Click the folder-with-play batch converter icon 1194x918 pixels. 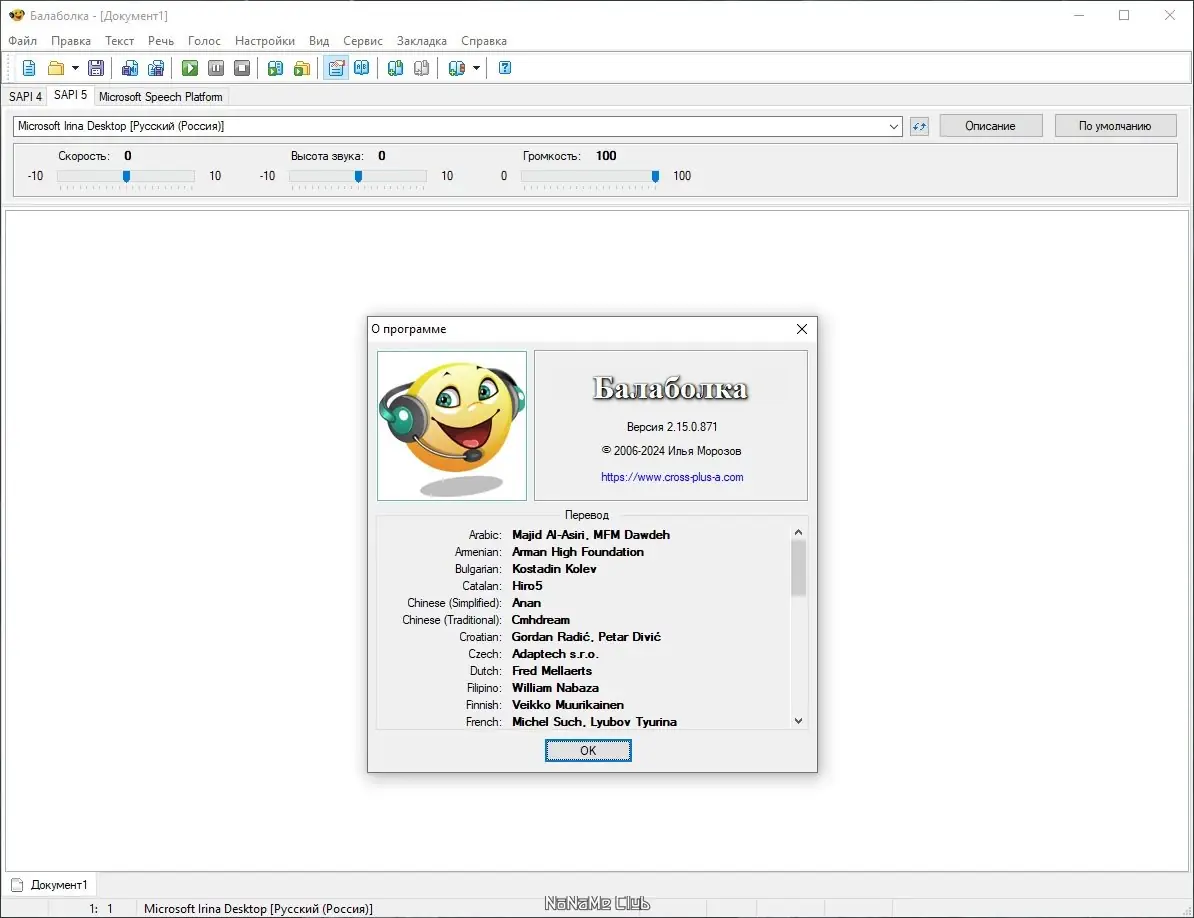pyautogui.click(x=302, y=69)
